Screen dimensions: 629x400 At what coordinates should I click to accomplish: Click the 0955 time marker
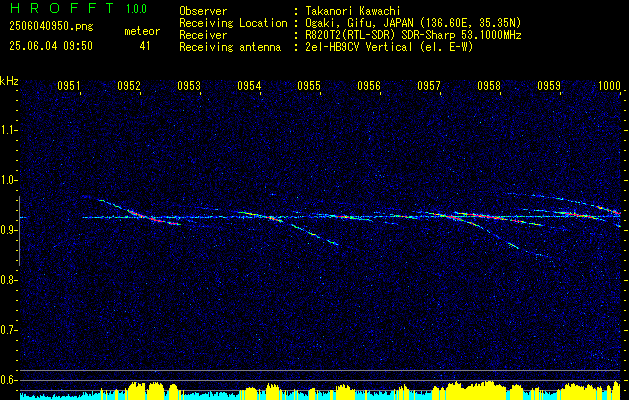pos(308,85)
